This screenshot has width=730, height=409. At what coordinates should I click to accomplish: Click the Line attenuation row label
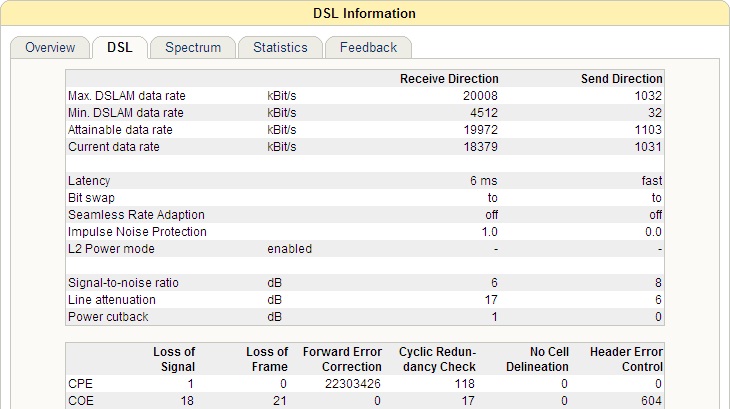112,300
